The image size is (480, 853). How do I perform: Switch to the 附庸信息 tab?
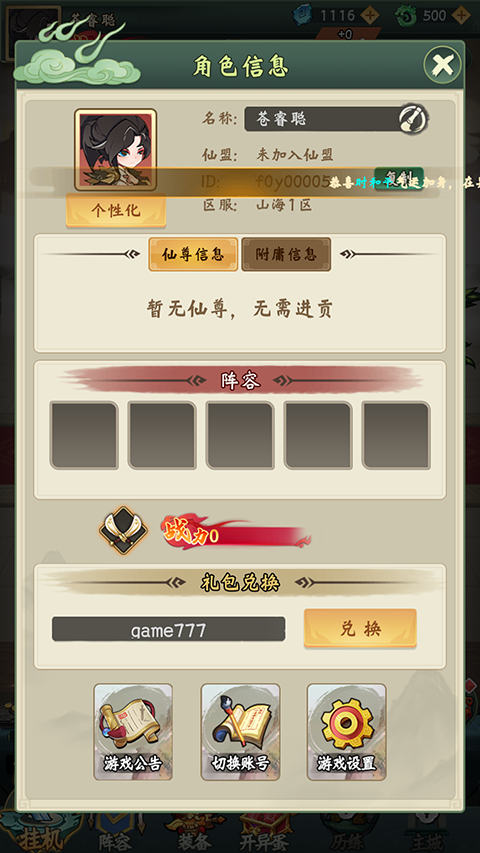point(286,254)
